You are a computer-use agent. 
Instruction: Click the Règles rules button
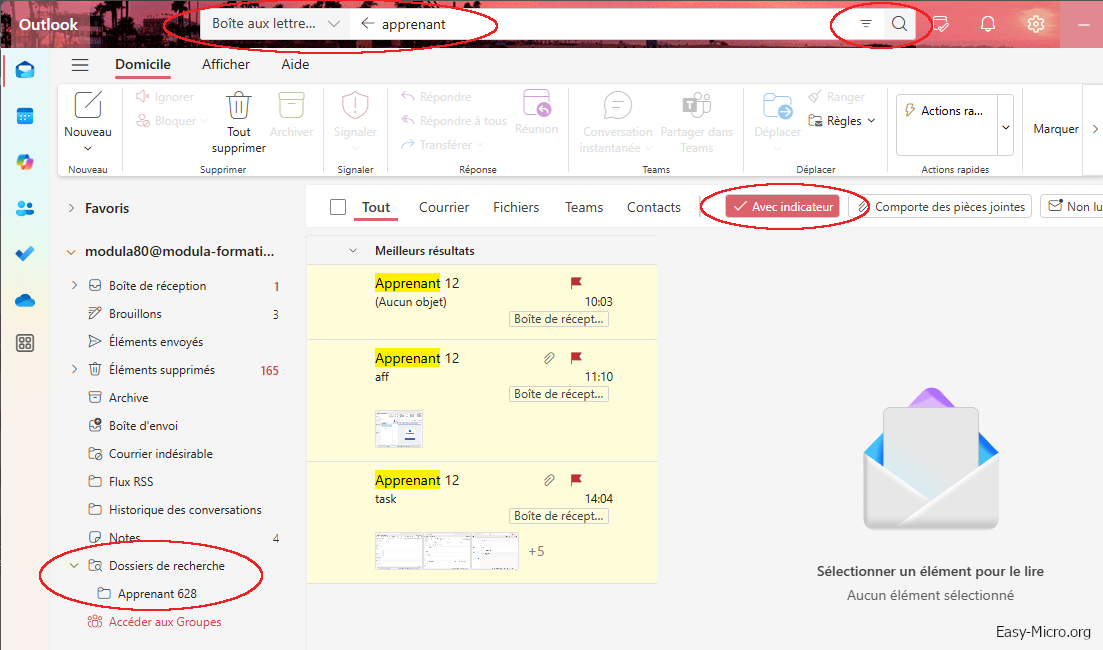pyautogui.click(x=842, y=121)
